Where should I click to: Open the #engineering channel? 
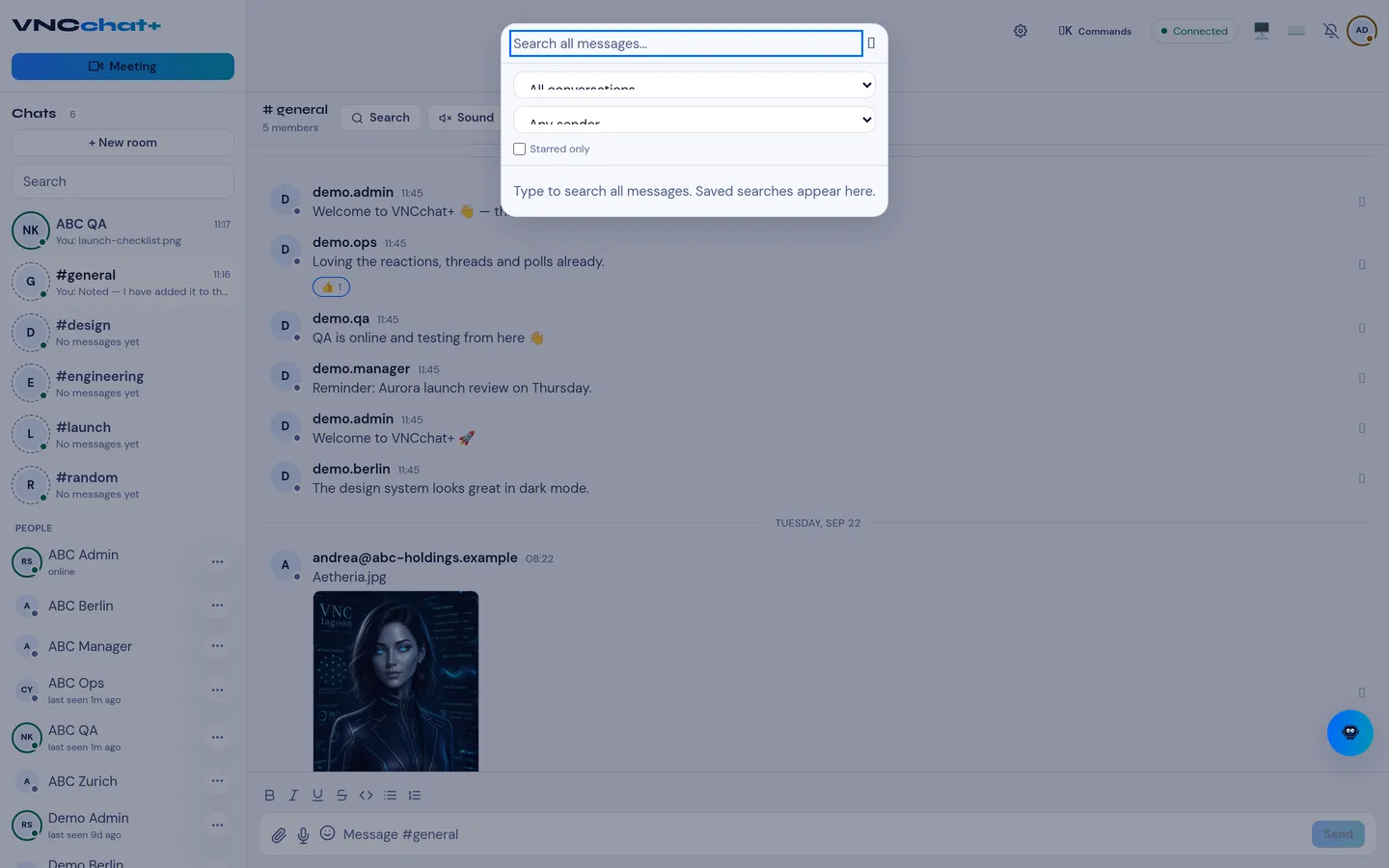pyautogui.click(x=123, y=384)
